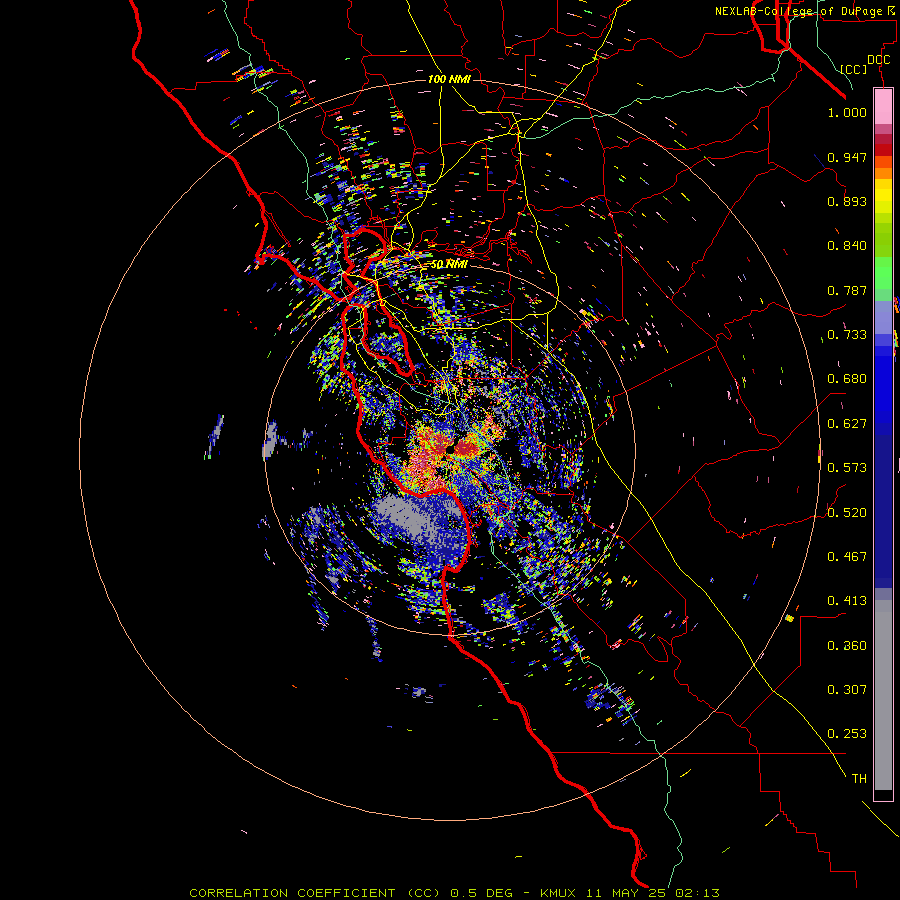The width and height of the screenshot is (900, 900).
Task: Select the 0.467 scale value
Action: click(x=847, y=557)
